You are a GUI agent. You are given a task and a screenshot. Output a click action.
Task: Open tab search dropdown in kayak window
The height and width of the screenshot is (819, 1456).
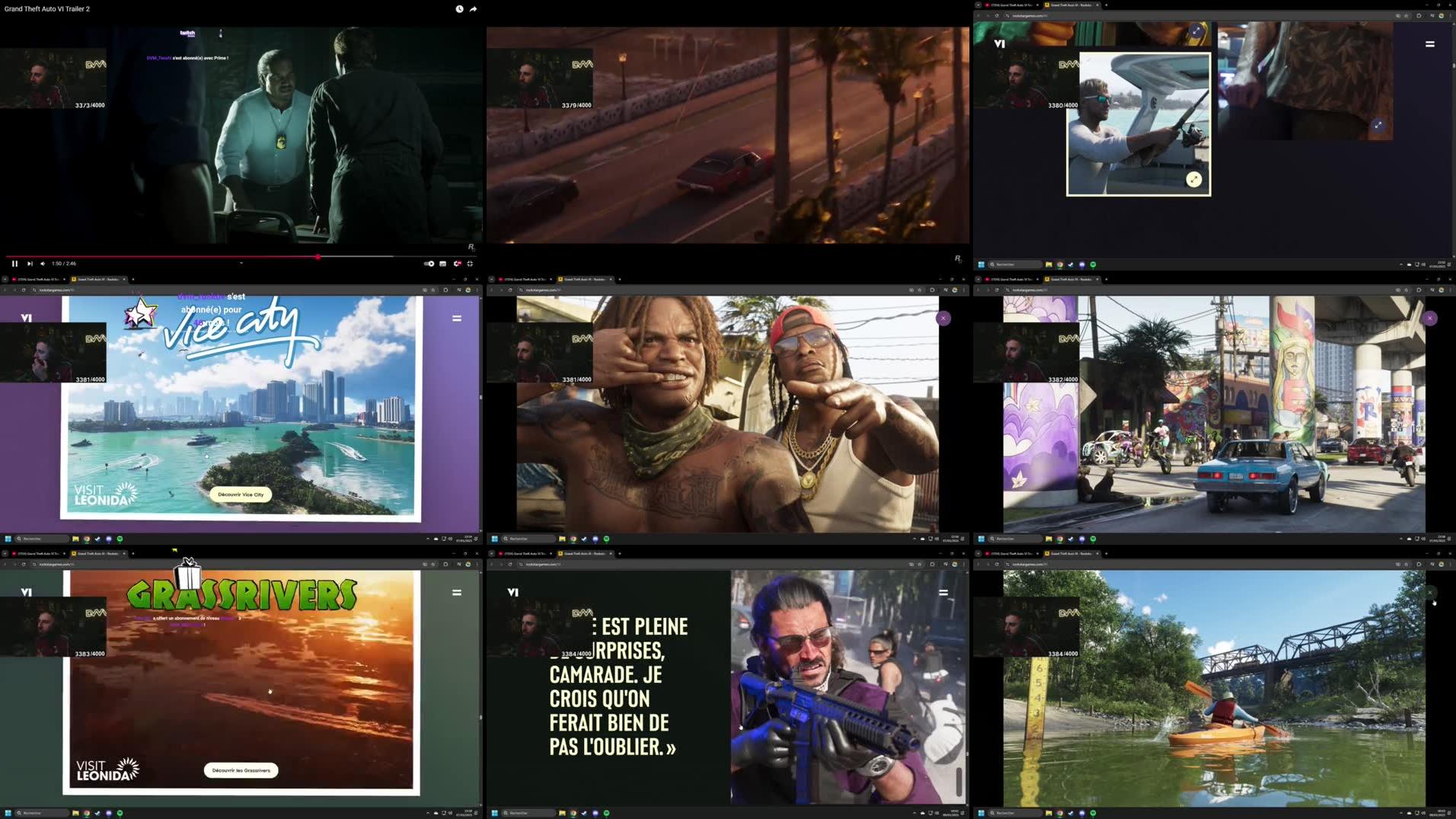978,554
